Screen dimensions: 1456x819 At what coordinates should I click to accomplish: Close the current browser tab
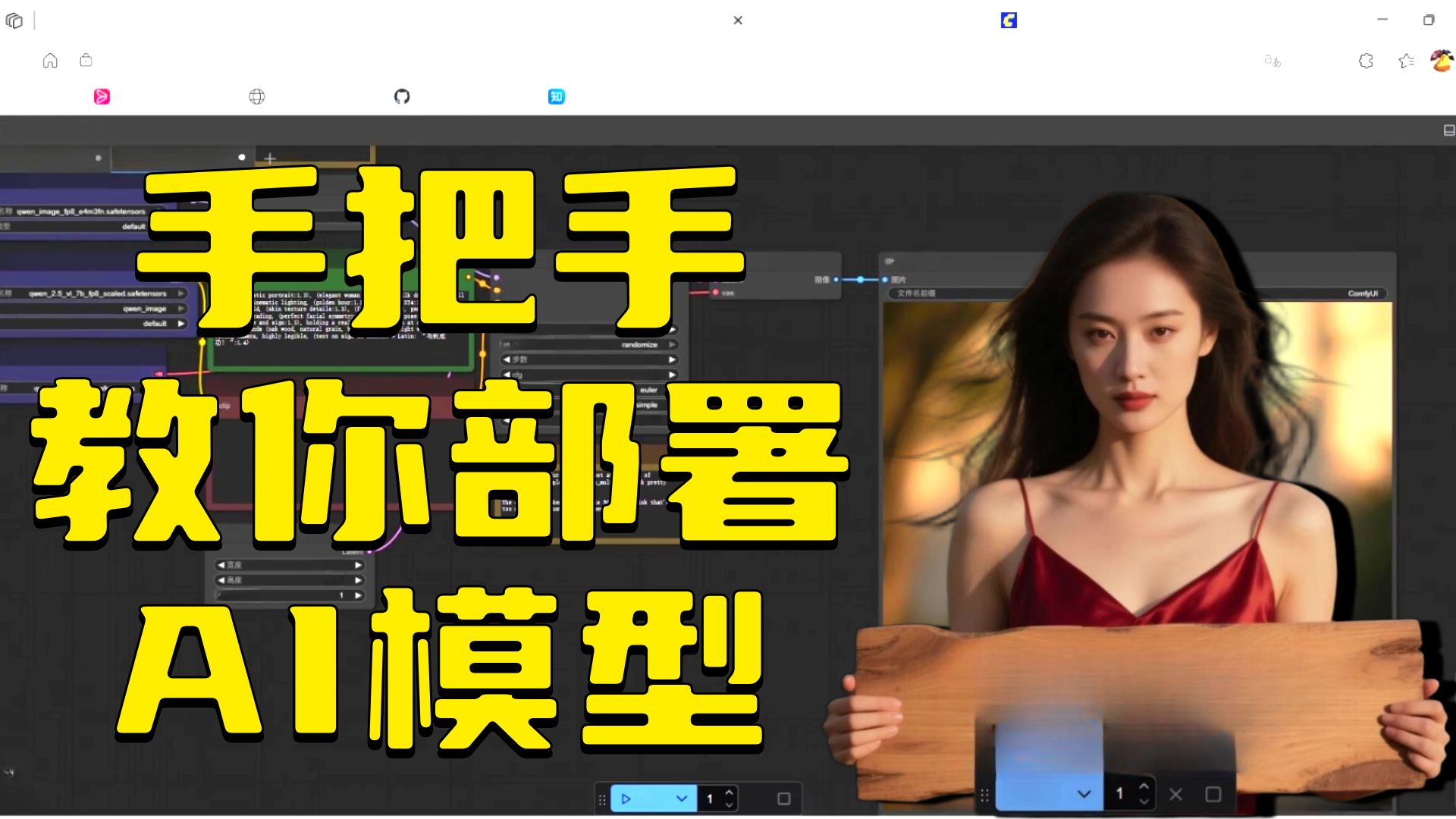click(738, 20)
